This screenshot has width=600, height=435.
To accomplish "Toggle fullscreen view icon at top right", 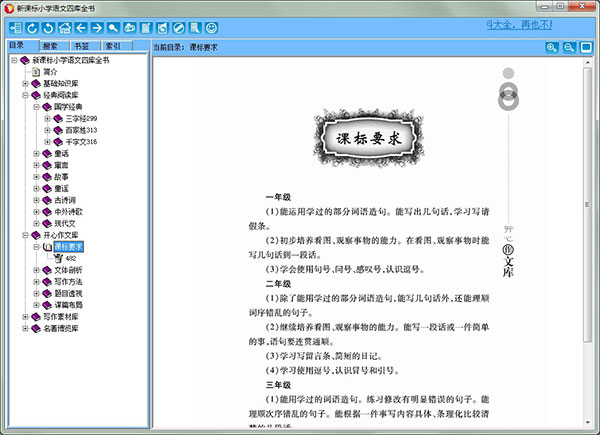I will 586,47.
